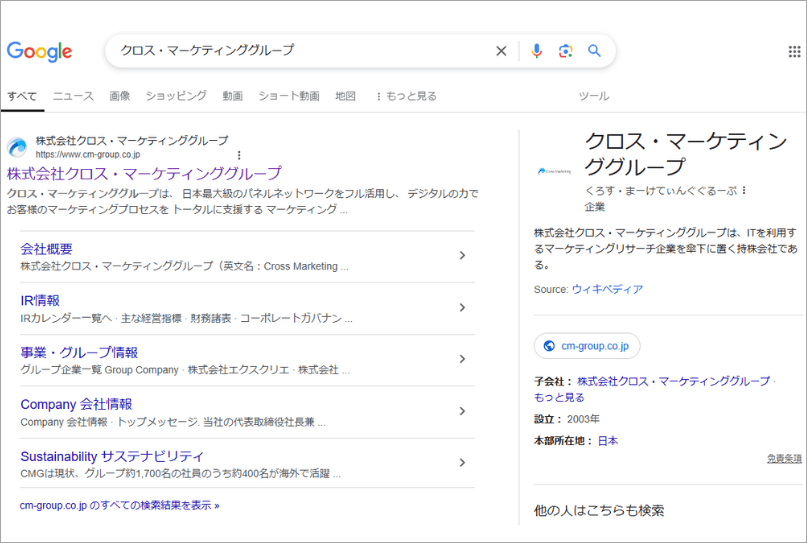
Task: Switch to the 画像 tab
Action: (x=119, y=96)
